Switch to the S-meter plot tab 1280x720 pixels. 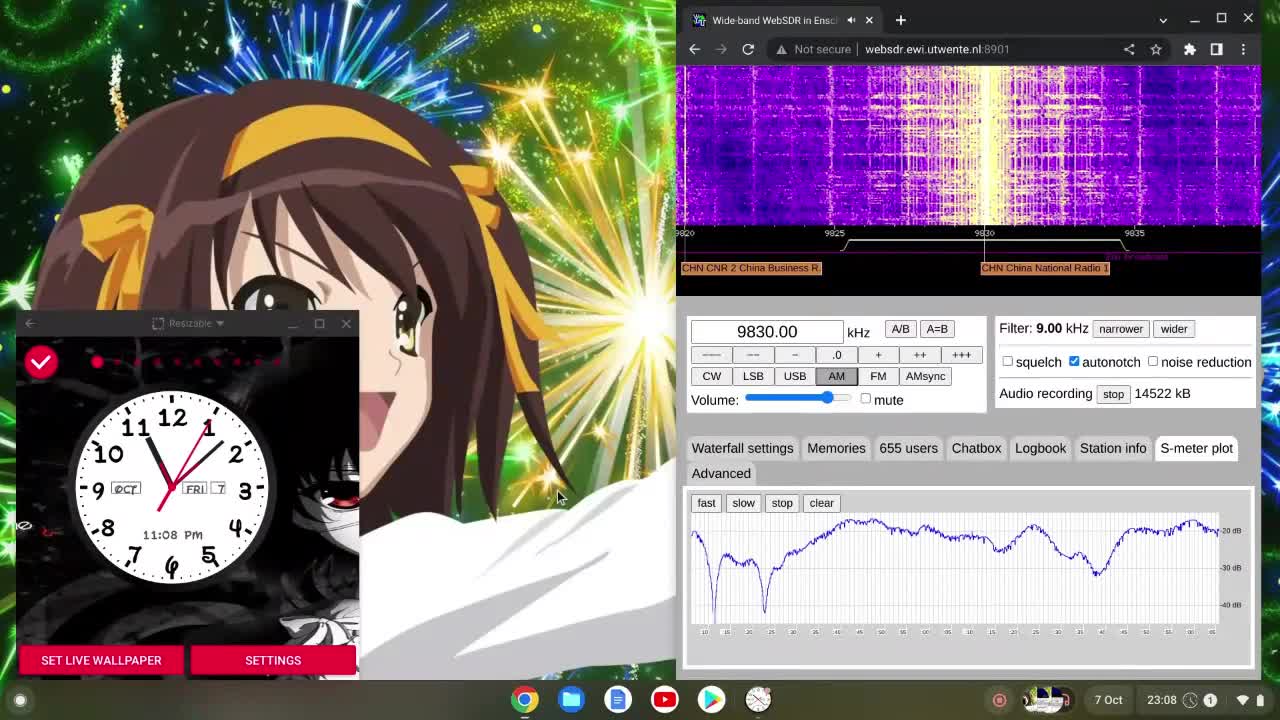click(x=1196, y=448)
